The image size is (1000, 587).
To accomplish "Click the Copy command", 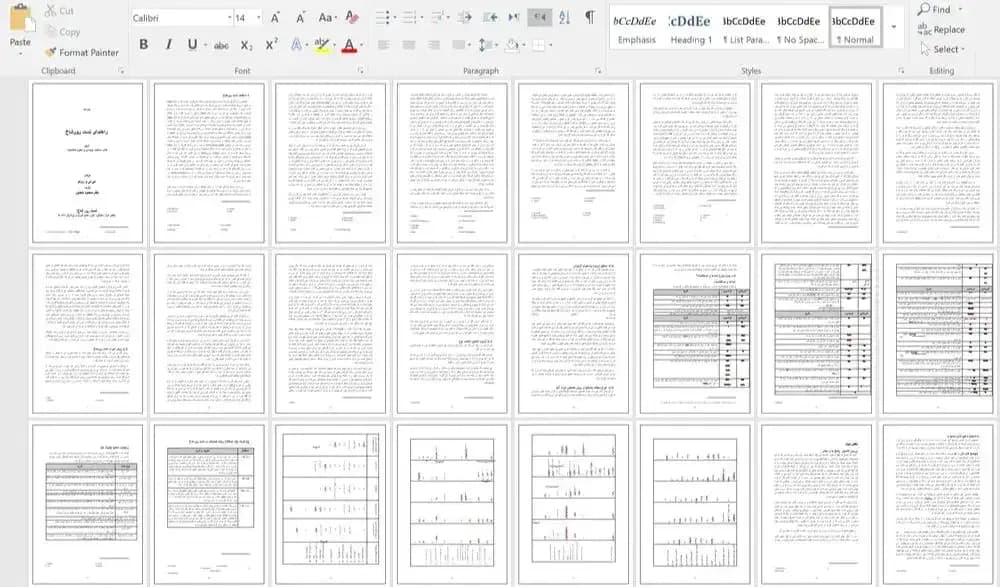I will click(x=62, y=32).
